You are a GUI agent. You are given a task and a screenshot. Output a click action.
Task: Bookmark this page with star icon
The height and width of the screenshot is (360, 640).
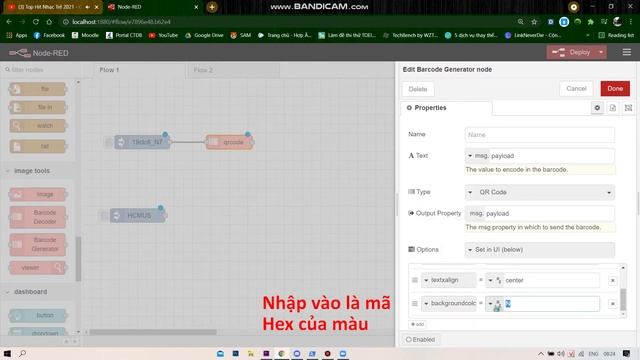click(534, 22)
